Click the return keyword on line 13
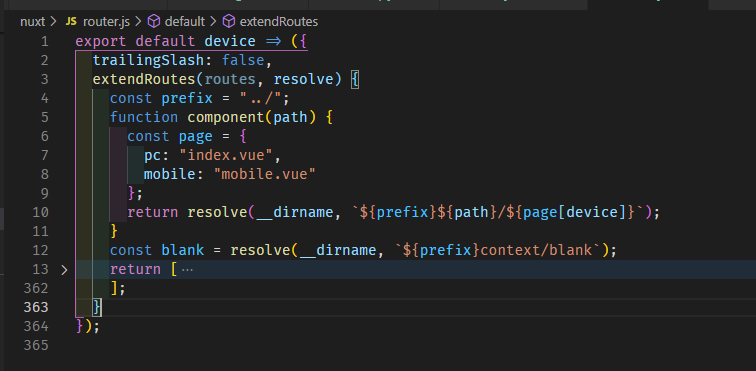Viewport: 756px width, 371px height. 135,269
